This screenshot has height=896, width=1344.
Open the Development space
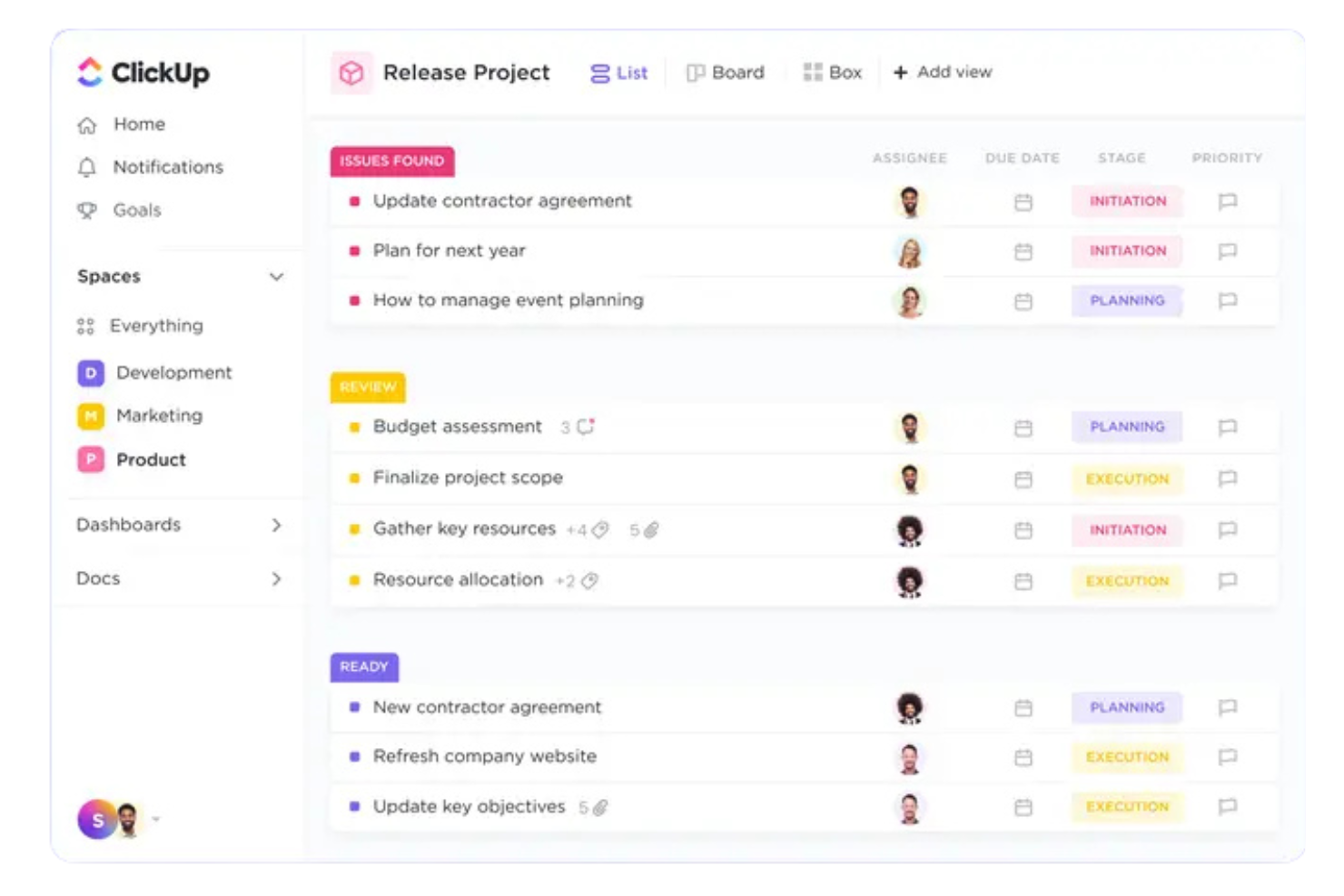pos(154,373)
